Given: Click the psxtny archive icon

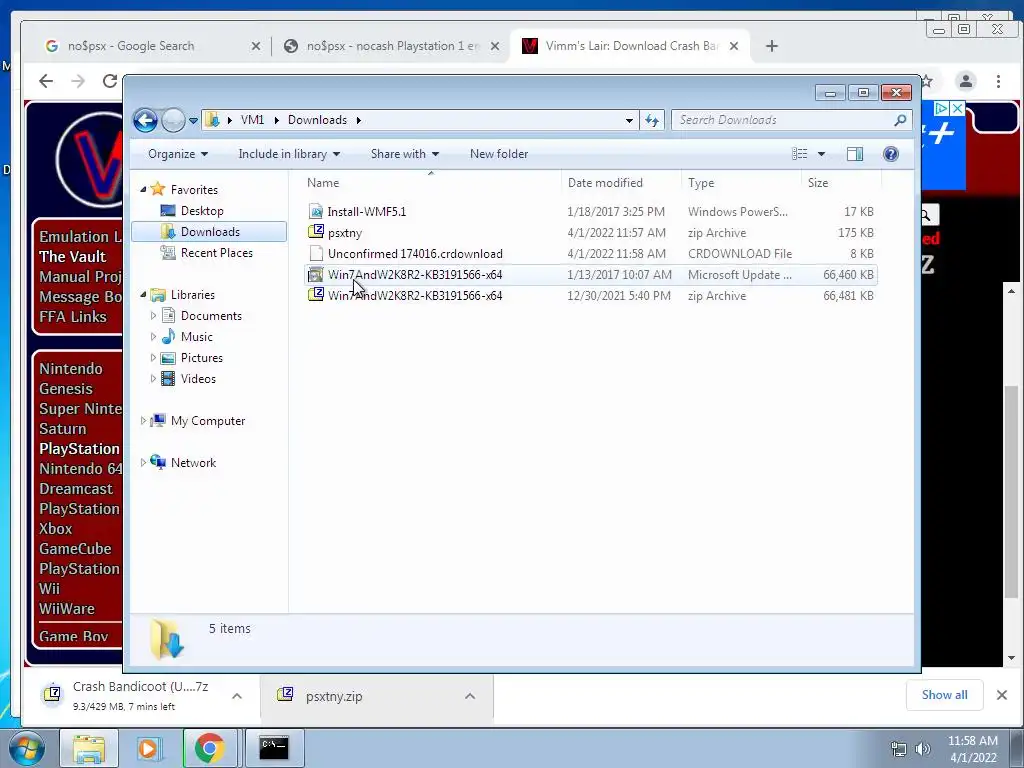Looking at the screenshot, I should 316,232.
